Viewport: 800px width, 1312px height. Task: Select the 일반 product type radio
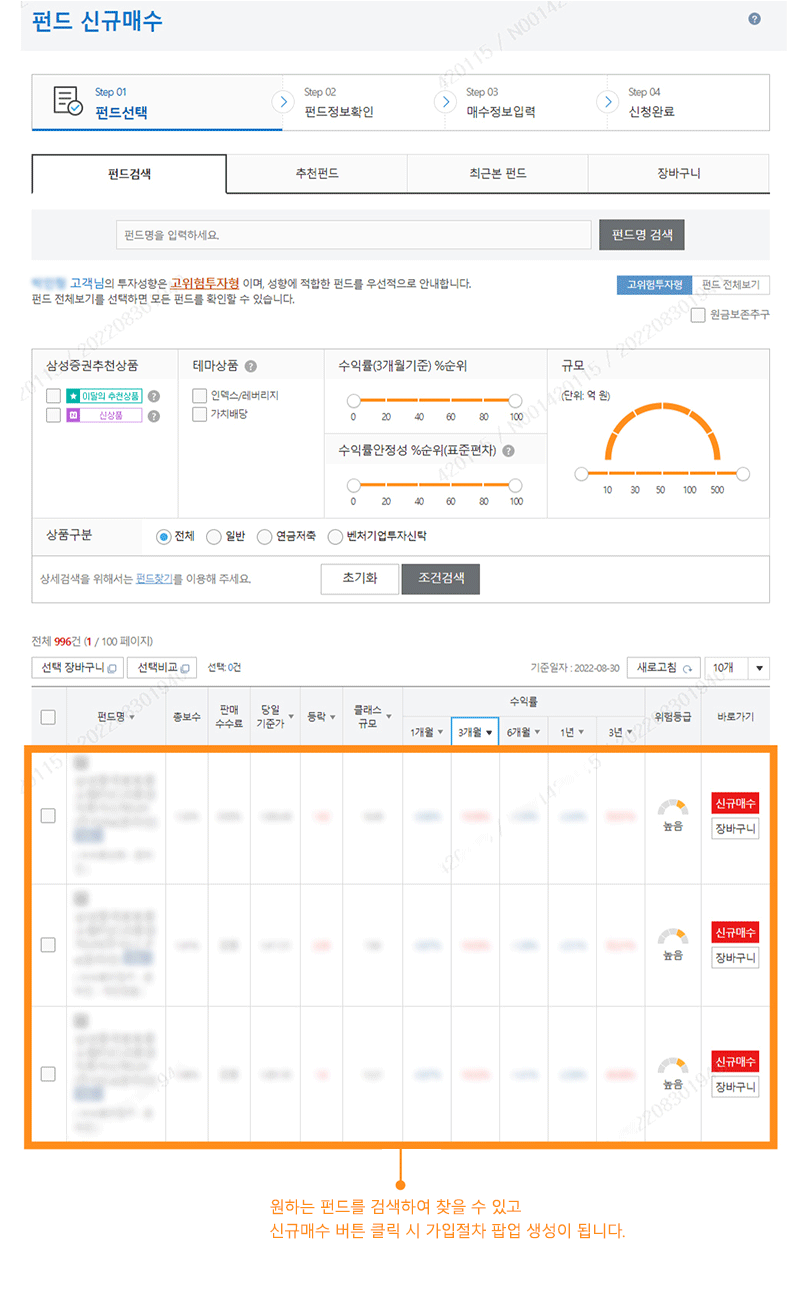213,537
